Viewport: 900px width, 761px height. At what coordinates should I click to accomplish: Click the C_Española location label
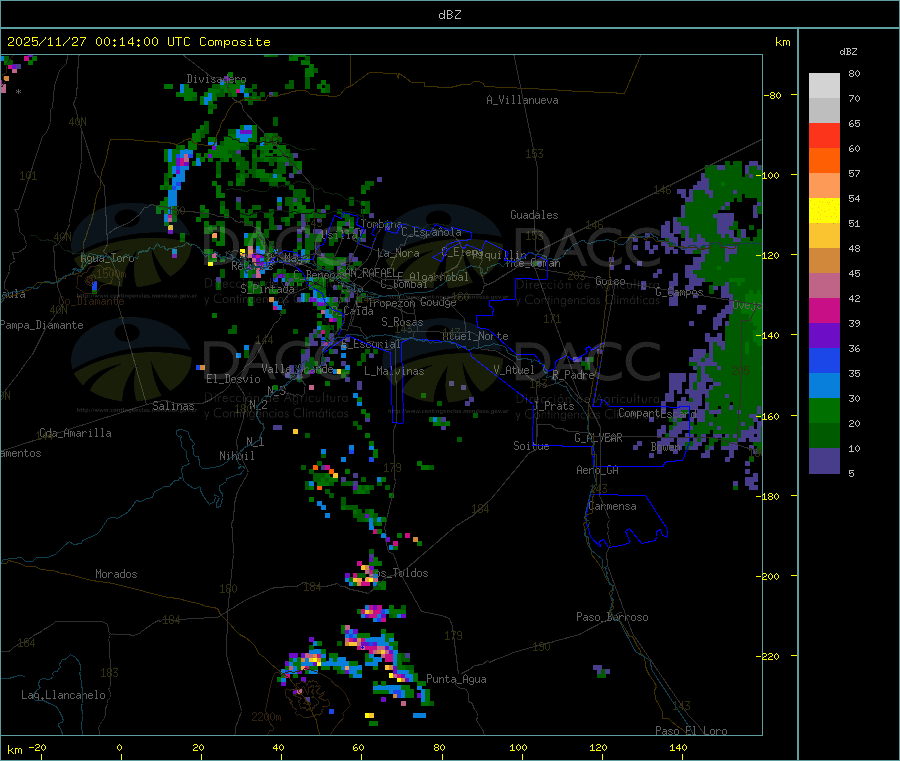[432, 232]
